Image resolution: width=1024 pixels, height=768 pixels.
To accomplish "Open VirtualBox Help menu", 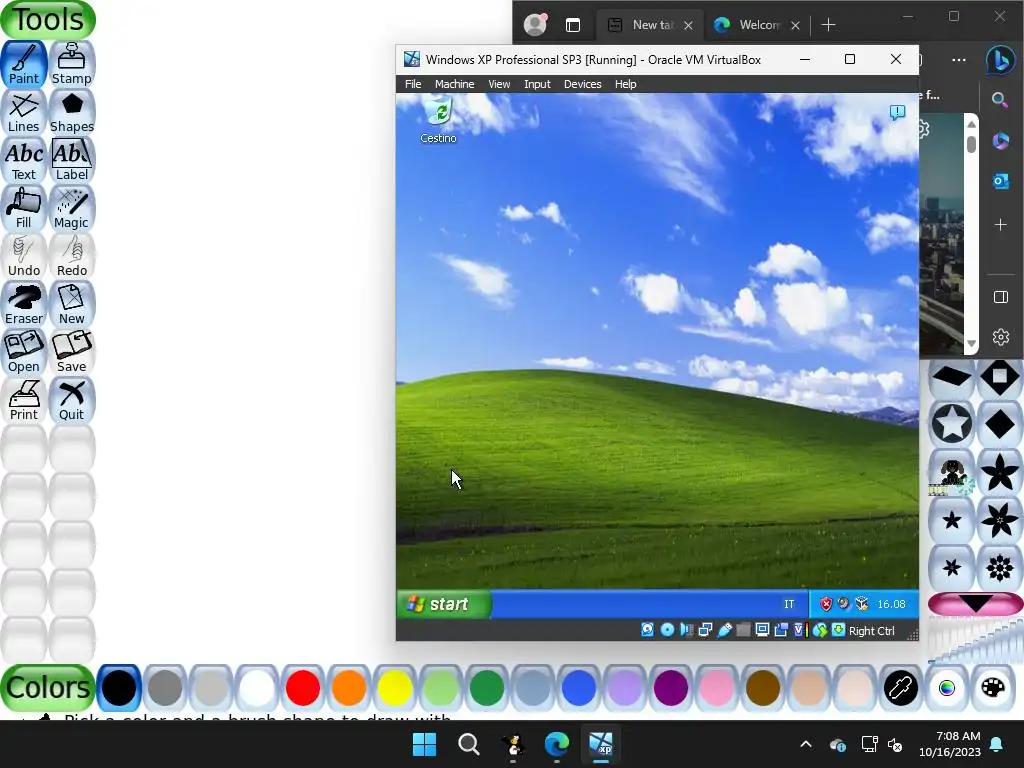I will tap(626, 84).
